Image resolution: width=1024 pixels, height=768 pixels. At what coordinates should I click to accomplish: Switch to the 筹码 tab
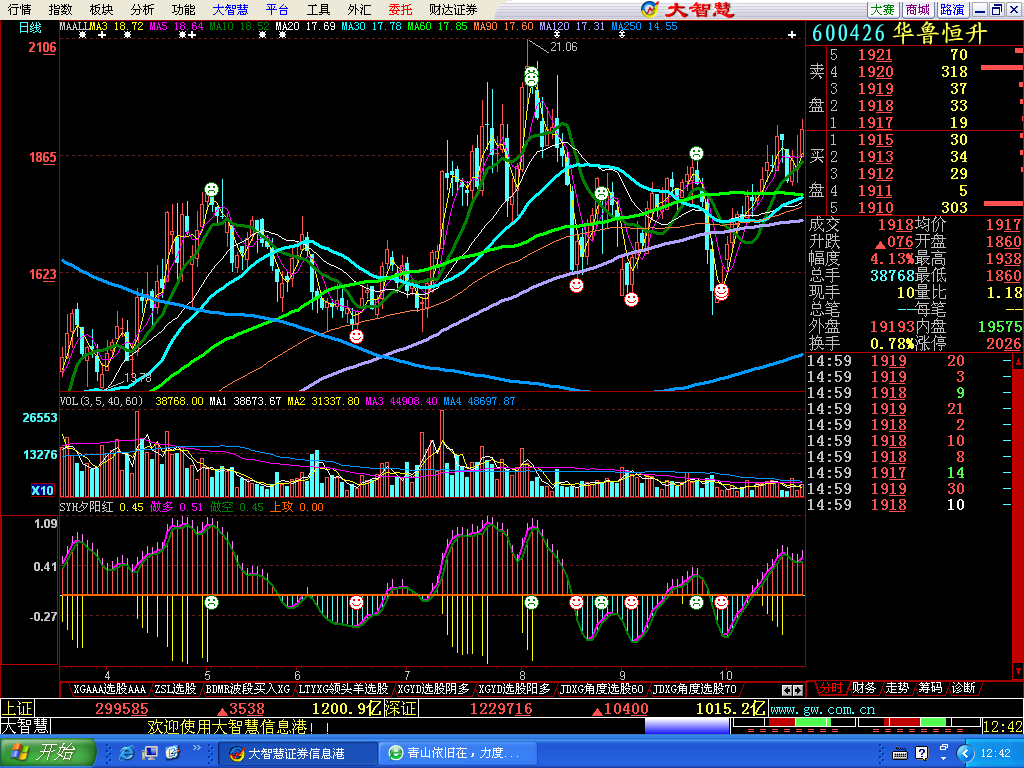[x=930, y=688]
